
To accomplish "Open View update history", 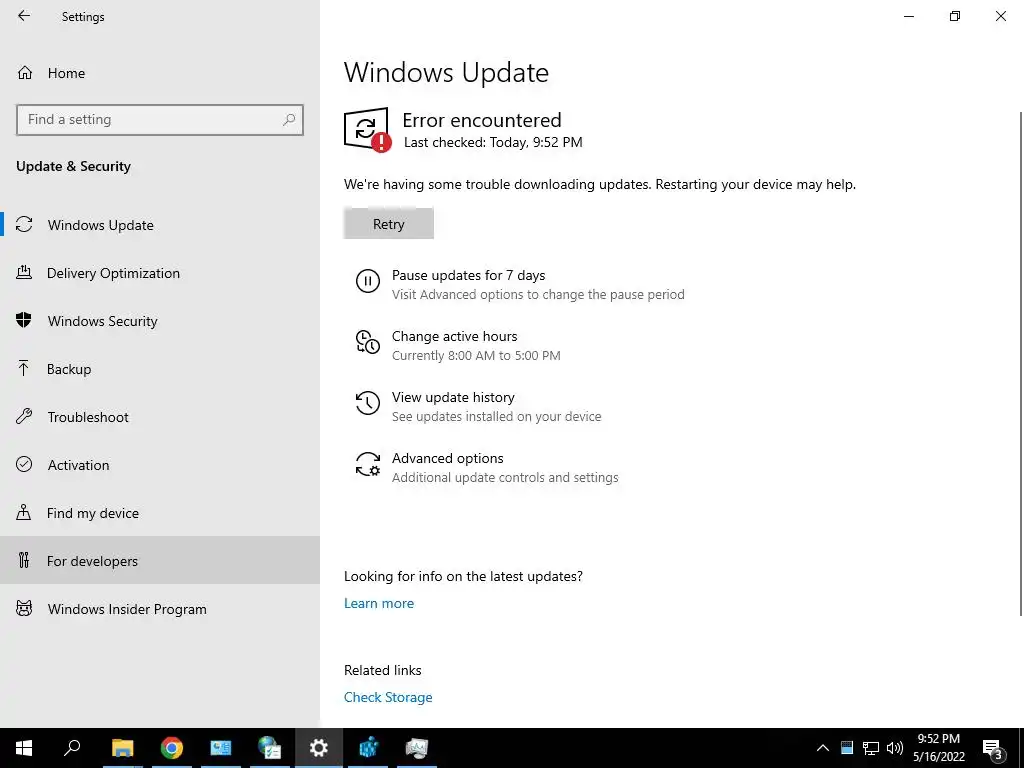I will click(x=478, y=406).
